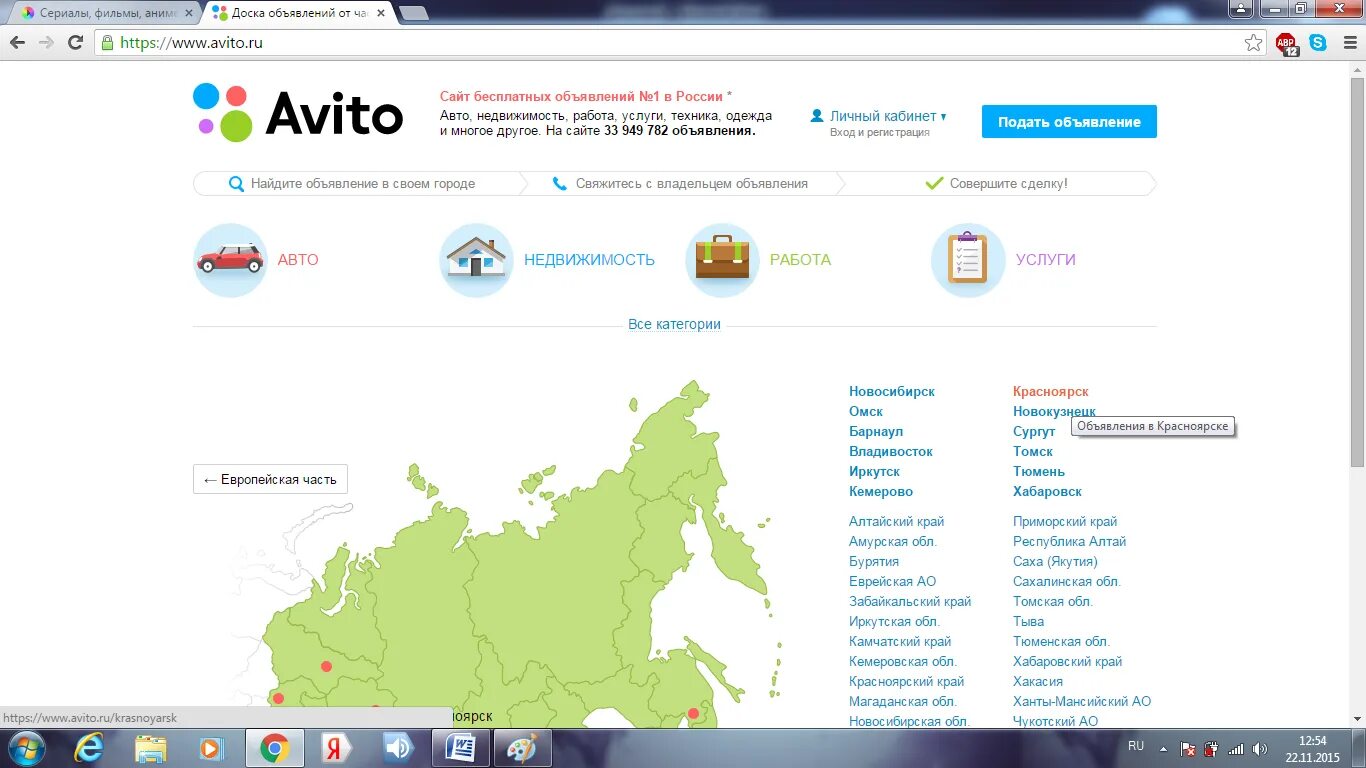
Task: Close the Сериалы, фильмы tab
Action: [189, 13]
